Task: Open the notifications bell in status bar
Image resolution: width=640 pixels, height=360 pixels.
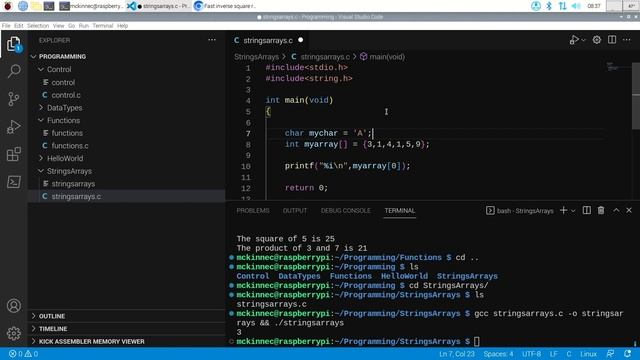Action: point(628,354)
